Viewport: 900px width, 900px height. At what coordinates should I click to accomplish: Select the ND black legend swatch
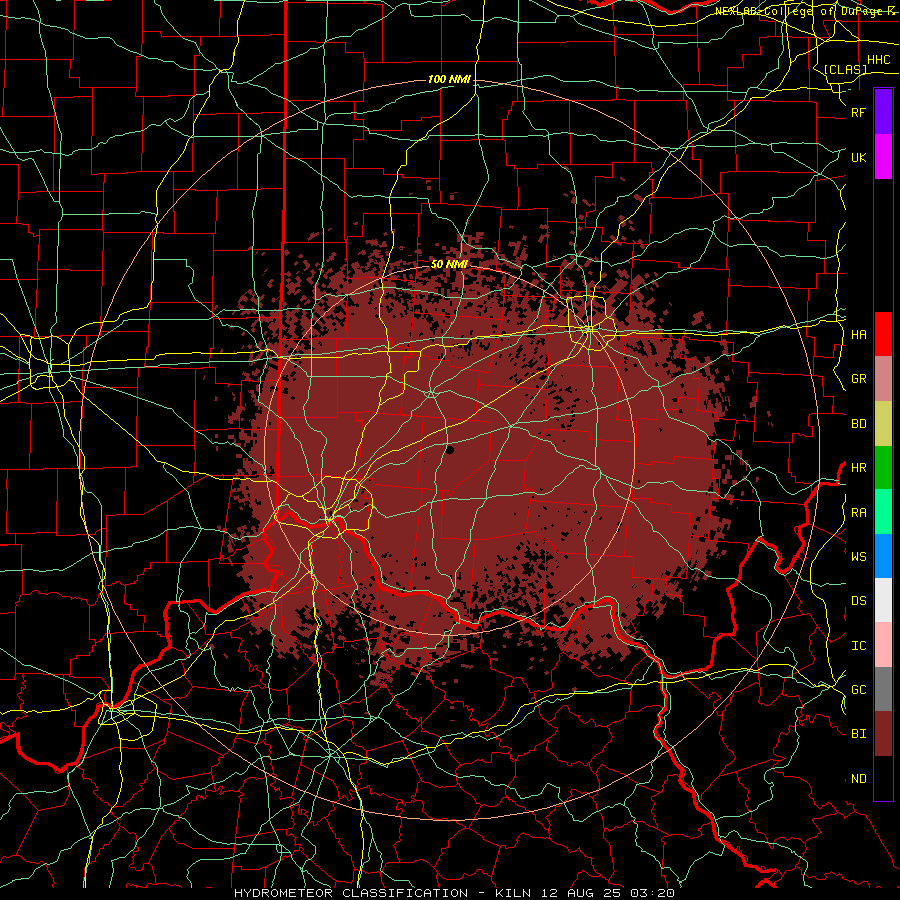883,778
